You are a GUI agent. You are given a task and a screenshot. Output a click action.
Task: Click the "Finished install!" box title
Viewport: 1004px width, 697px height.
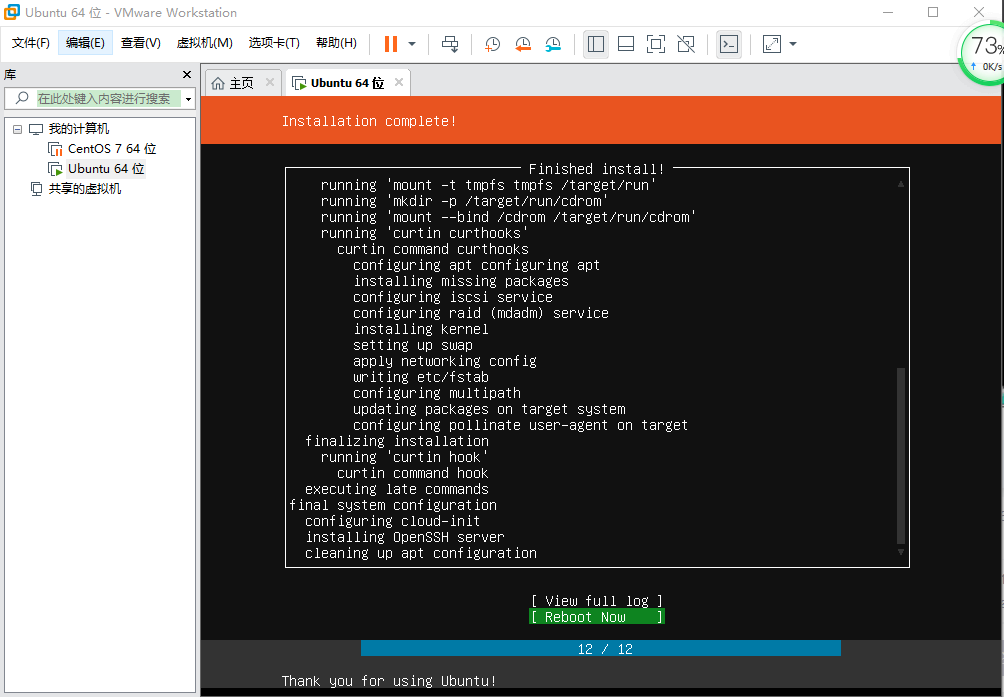coord(596,169)
